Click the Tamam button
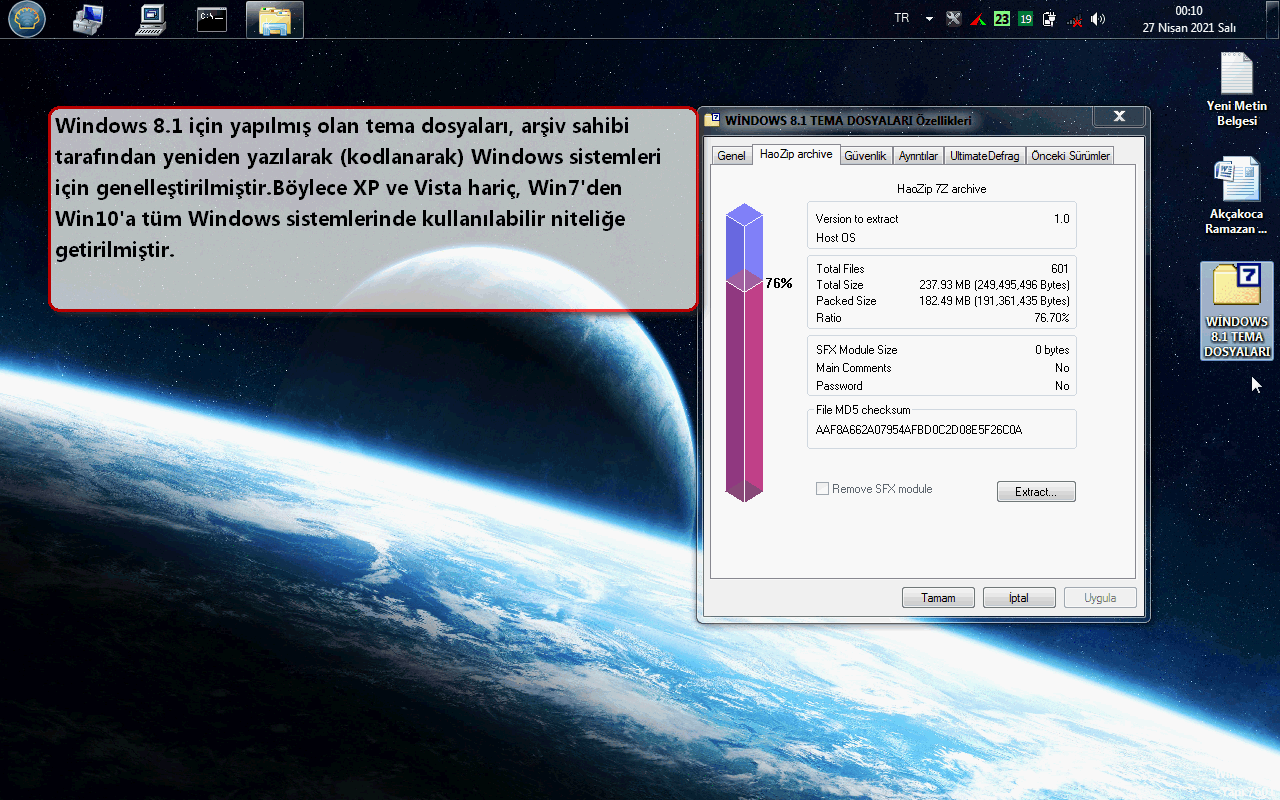The image size is (1280, 800). 938,598
